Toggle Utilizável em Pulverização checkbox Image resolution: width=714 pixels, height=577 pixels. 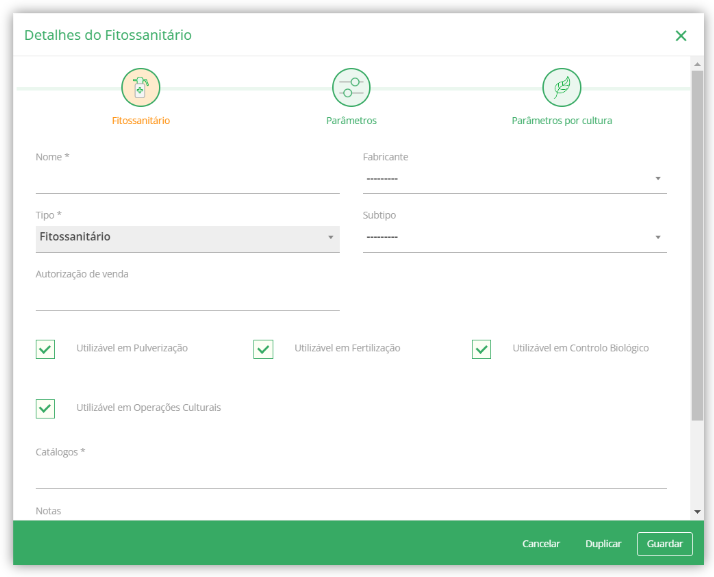pyautogui.click(x=45, y=349)
